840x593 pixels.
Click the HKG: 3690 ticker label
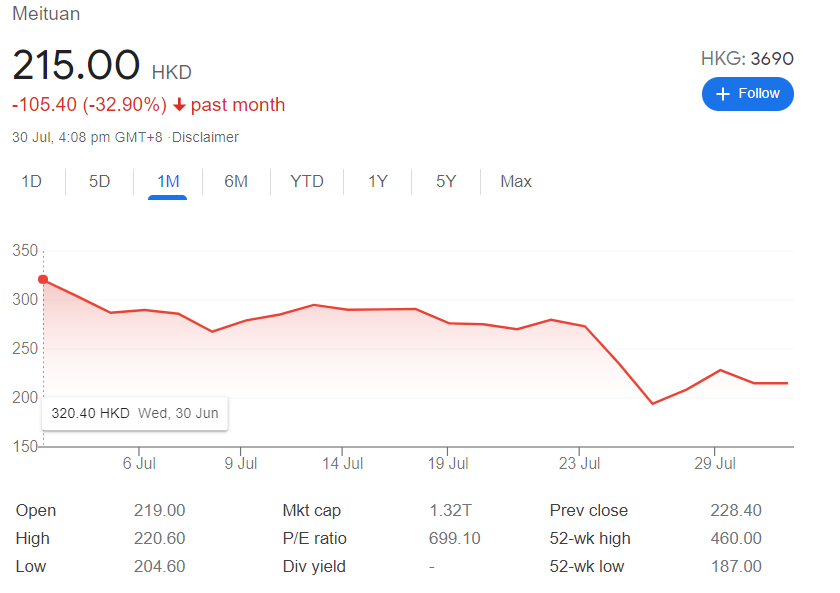click(747, 59)
